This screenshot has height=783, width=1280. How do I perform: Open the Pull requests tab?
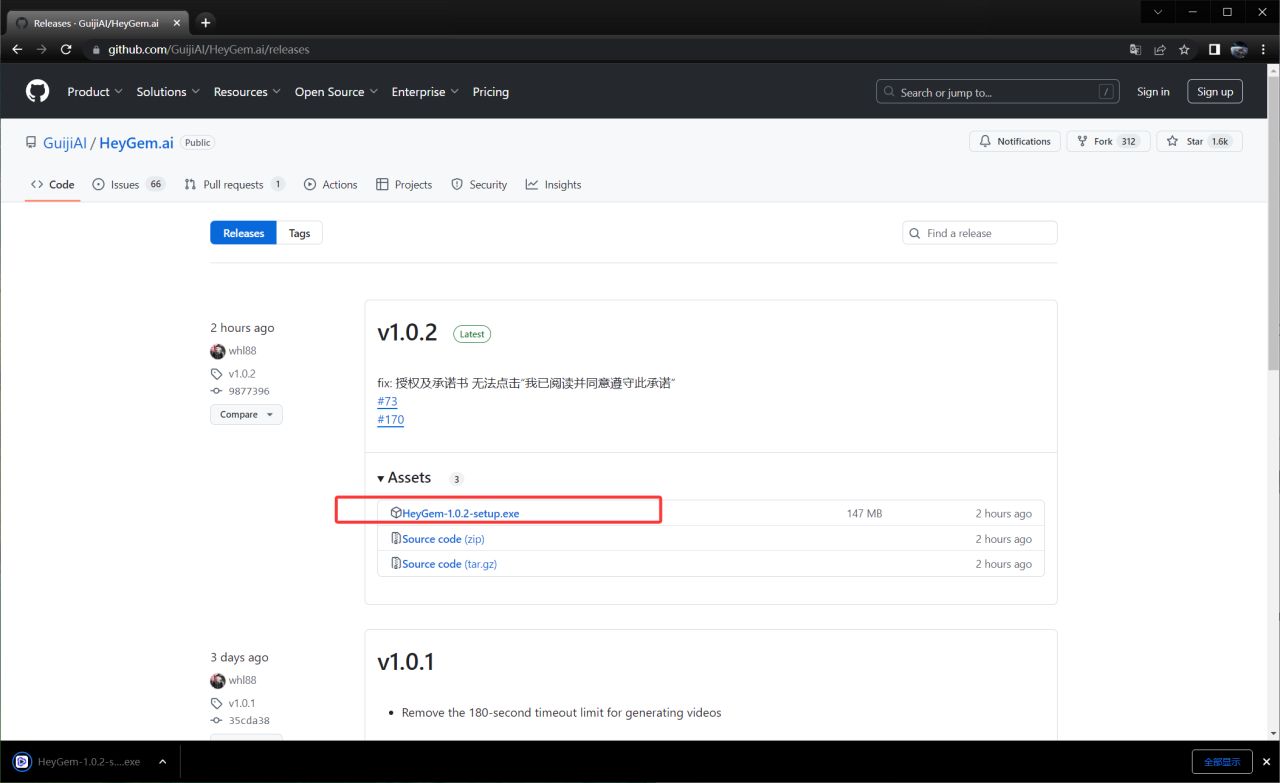pyautogui.click(x=235, y=185)
